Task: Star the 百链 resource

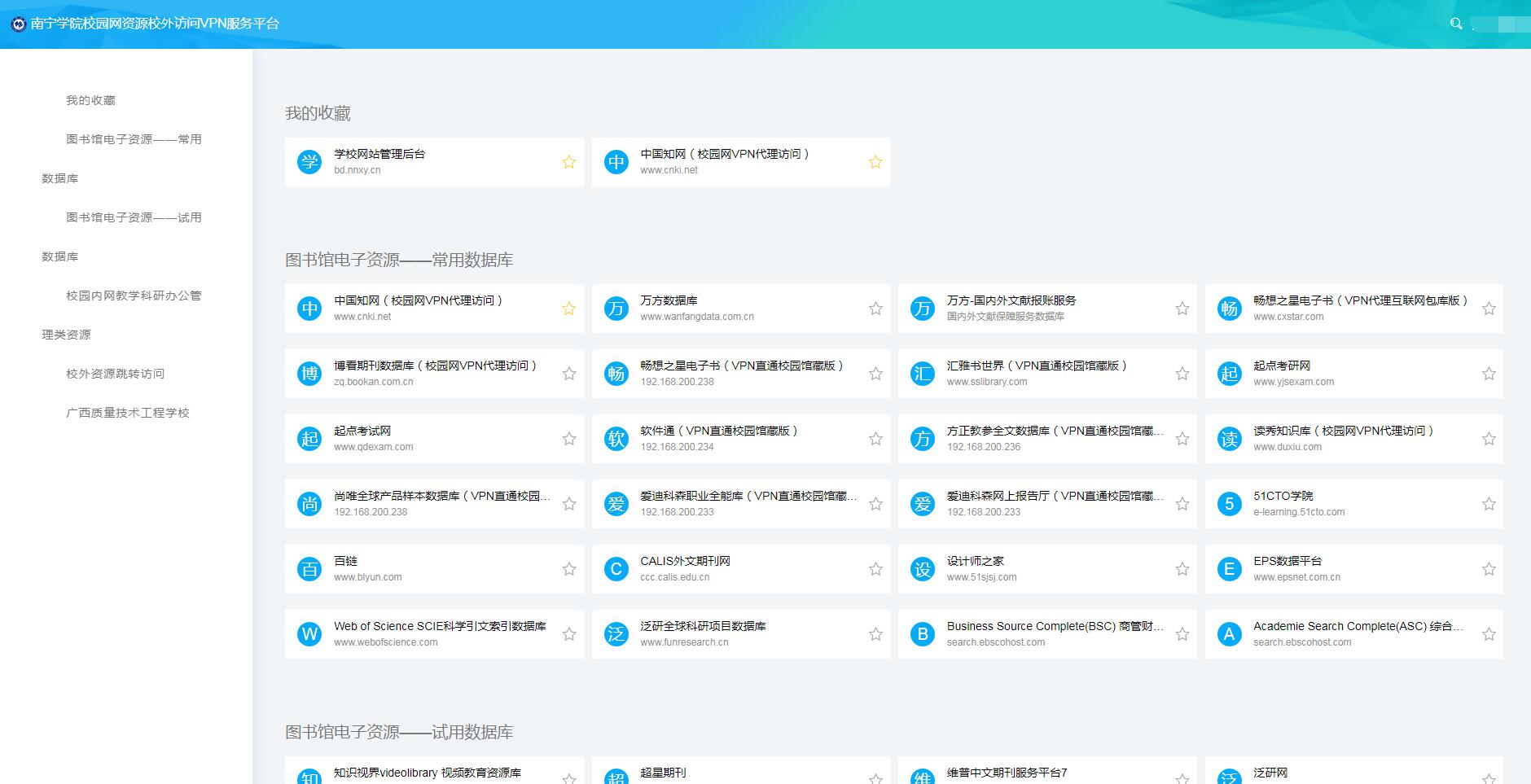Action: coord(568,569)
